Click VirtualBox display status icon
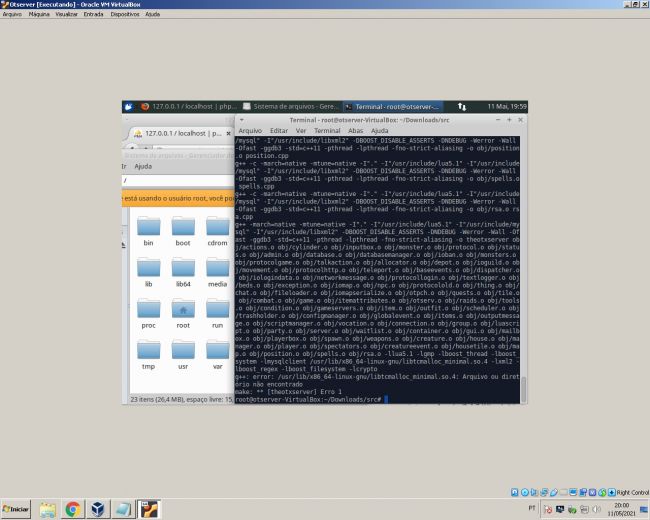 [x=573, y=492]
